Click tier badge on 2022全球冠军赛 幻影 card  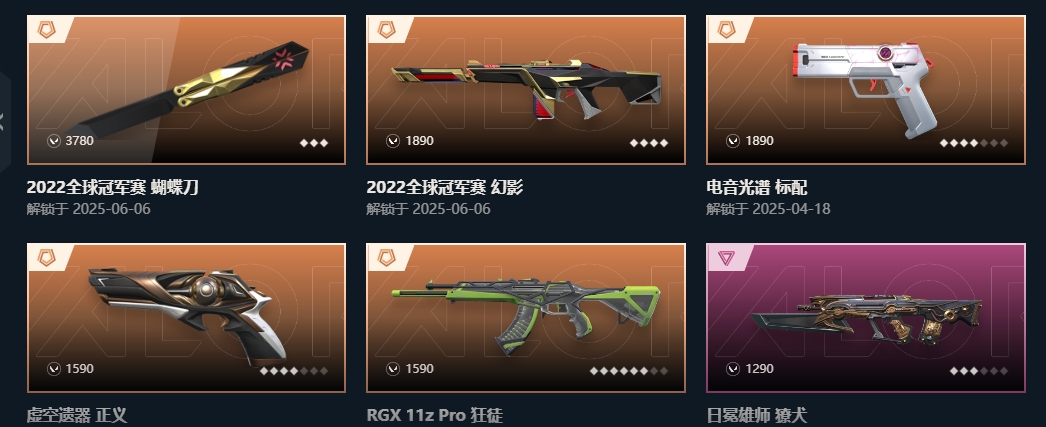tap(387, 29)
